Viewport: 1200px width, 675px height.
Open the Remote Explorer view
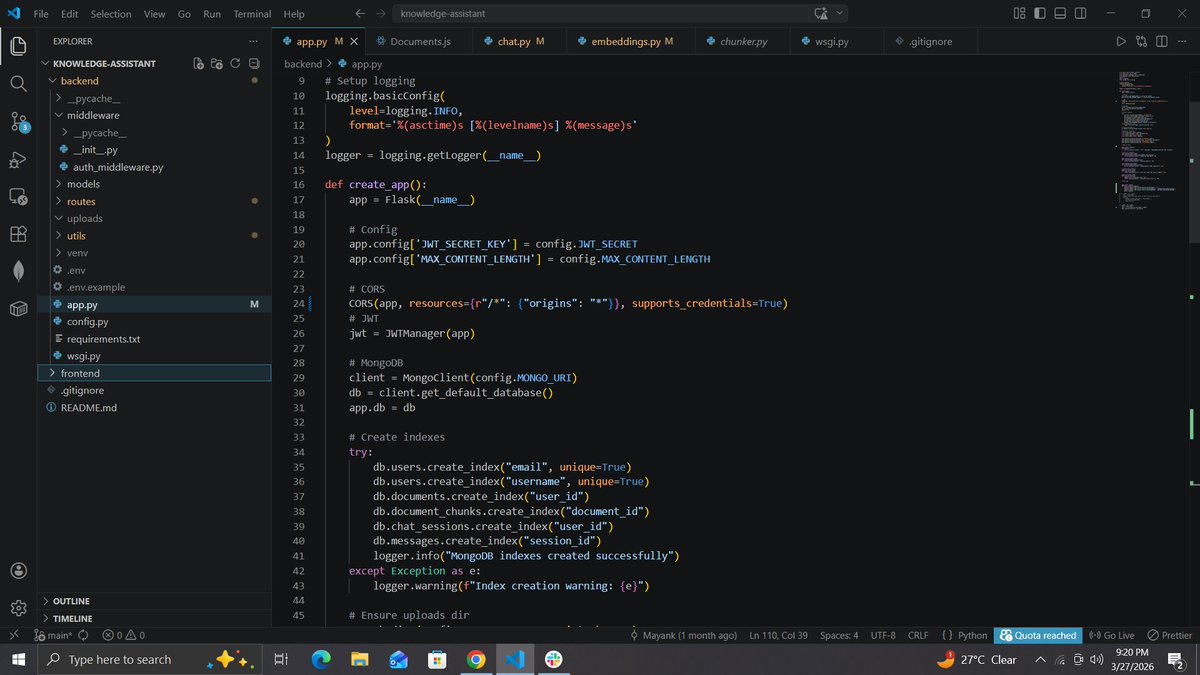point(18,197)
